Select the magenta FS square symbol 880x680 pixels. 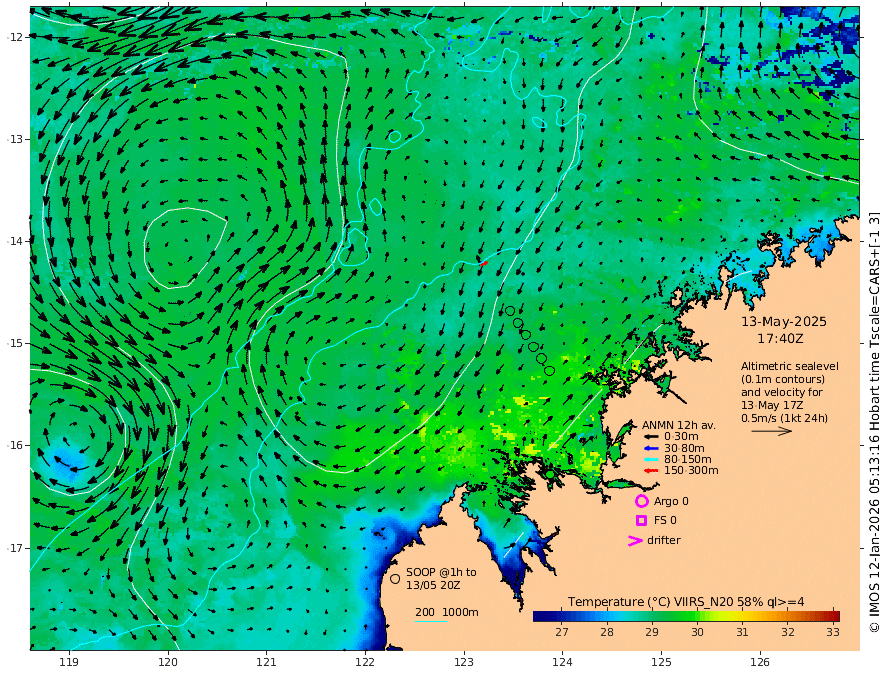641,521
